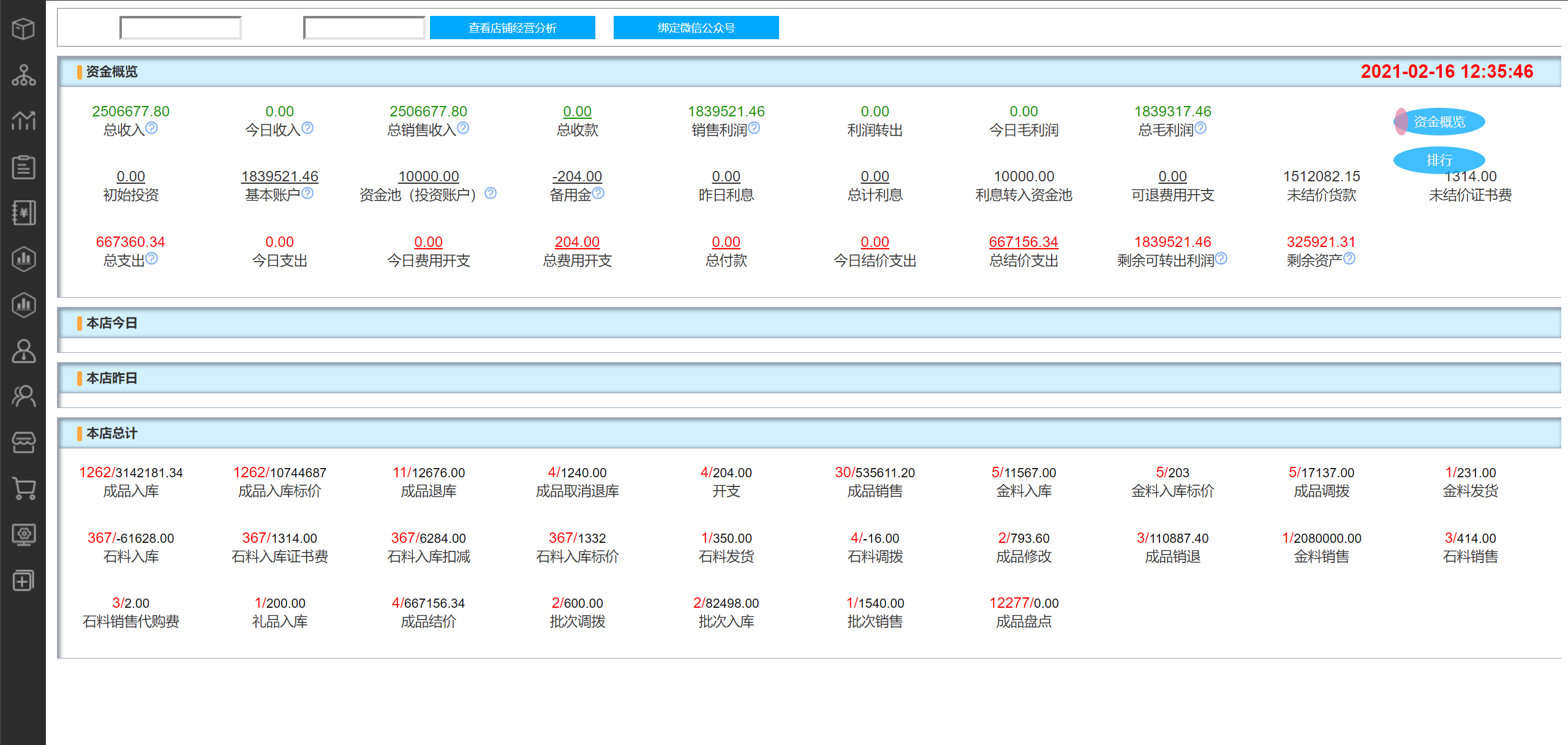Open the cube inventory icon in sidebar

click(x=23, y=29)
